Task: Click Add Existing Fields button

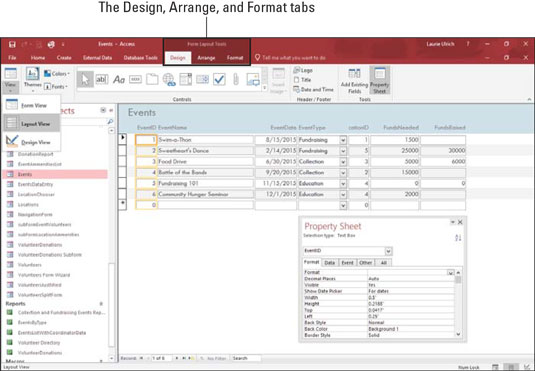Action: [x=355, y=81]
